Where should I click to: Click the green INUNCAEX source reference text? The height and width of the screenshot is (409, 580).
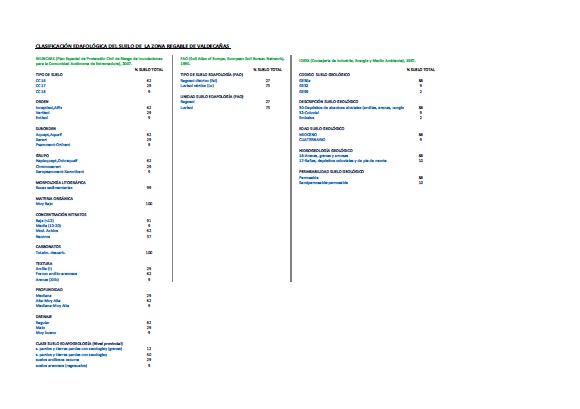pos(99,61)
